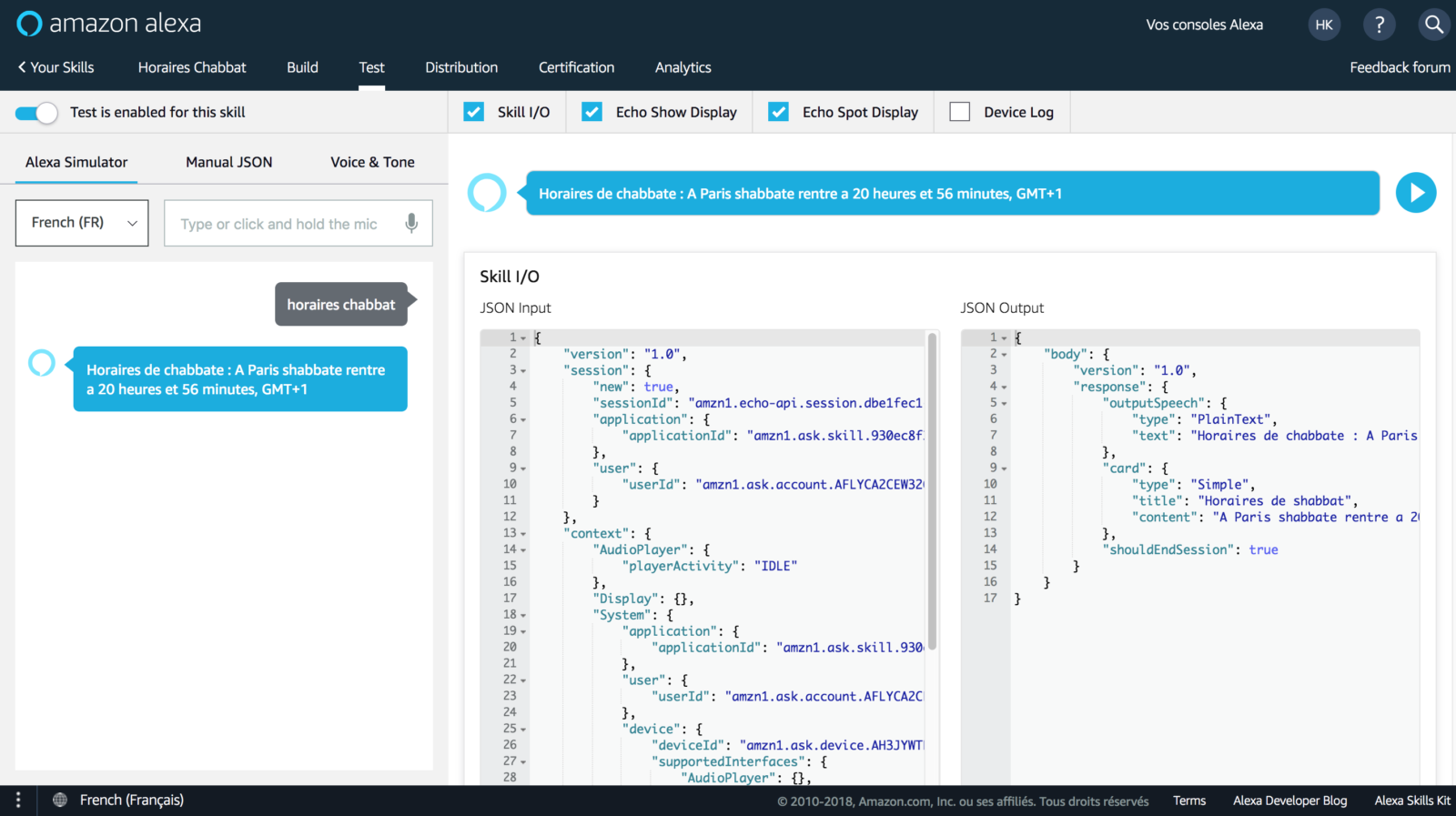Collapse the "card" block in JSON Output
1456x816 pixels.
1005,469
